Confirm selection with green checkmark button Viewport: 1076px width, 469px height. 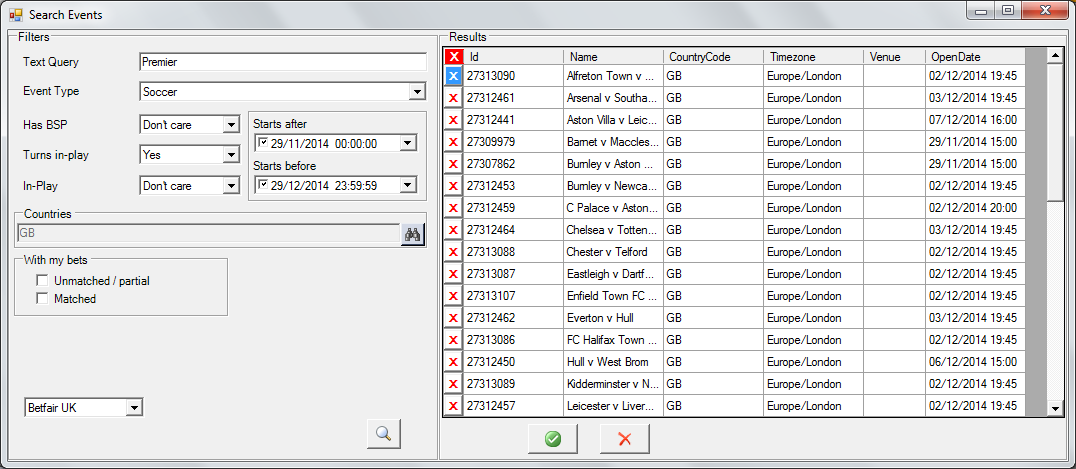pyautogui.click(x=553, y=439)
